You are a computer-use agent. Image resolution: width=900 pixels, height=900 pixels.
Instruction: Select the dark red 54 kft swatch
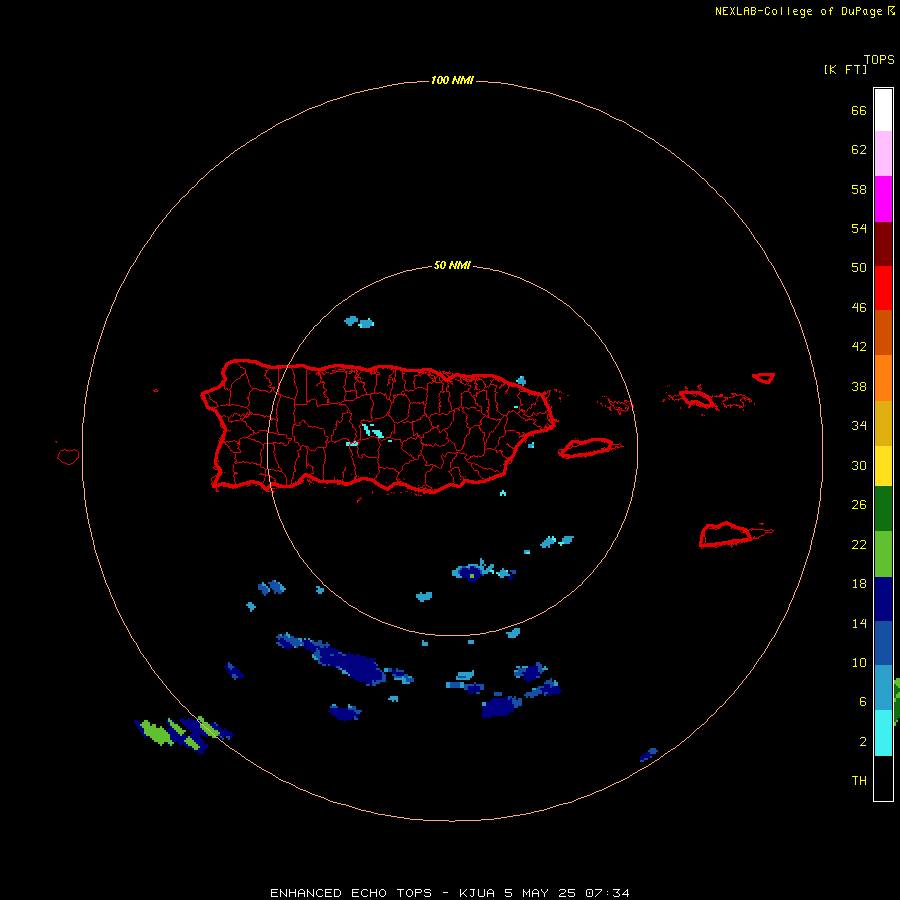(883, 244)
